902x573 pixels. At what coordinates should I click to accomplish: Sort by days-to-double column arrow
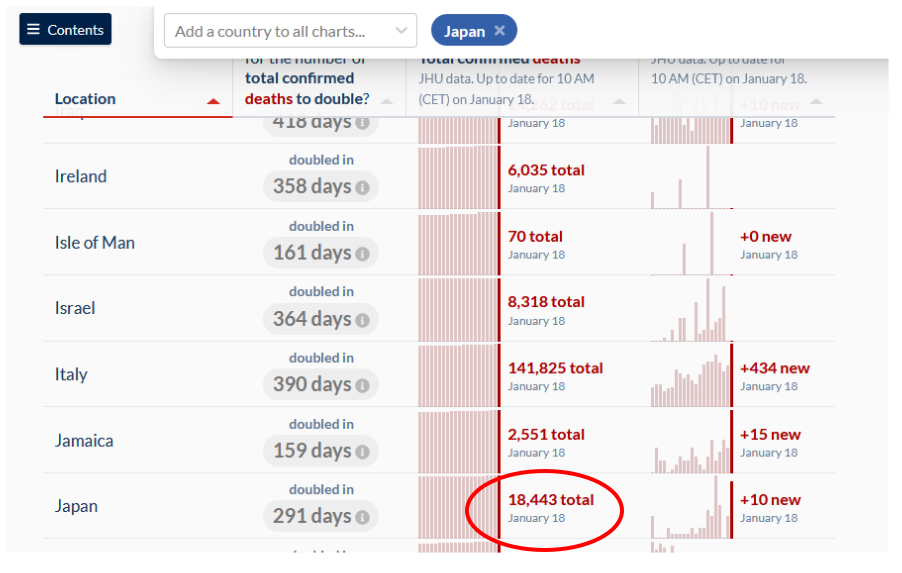(387, 101)
